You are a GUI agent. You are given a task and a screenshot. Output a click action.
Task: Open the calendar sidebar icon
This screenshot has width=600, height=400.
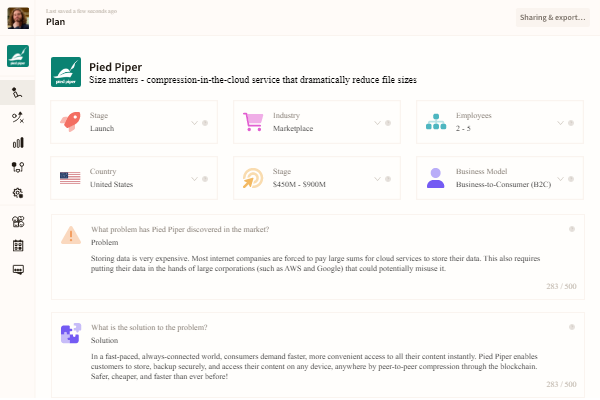click(x=17, y=245)
